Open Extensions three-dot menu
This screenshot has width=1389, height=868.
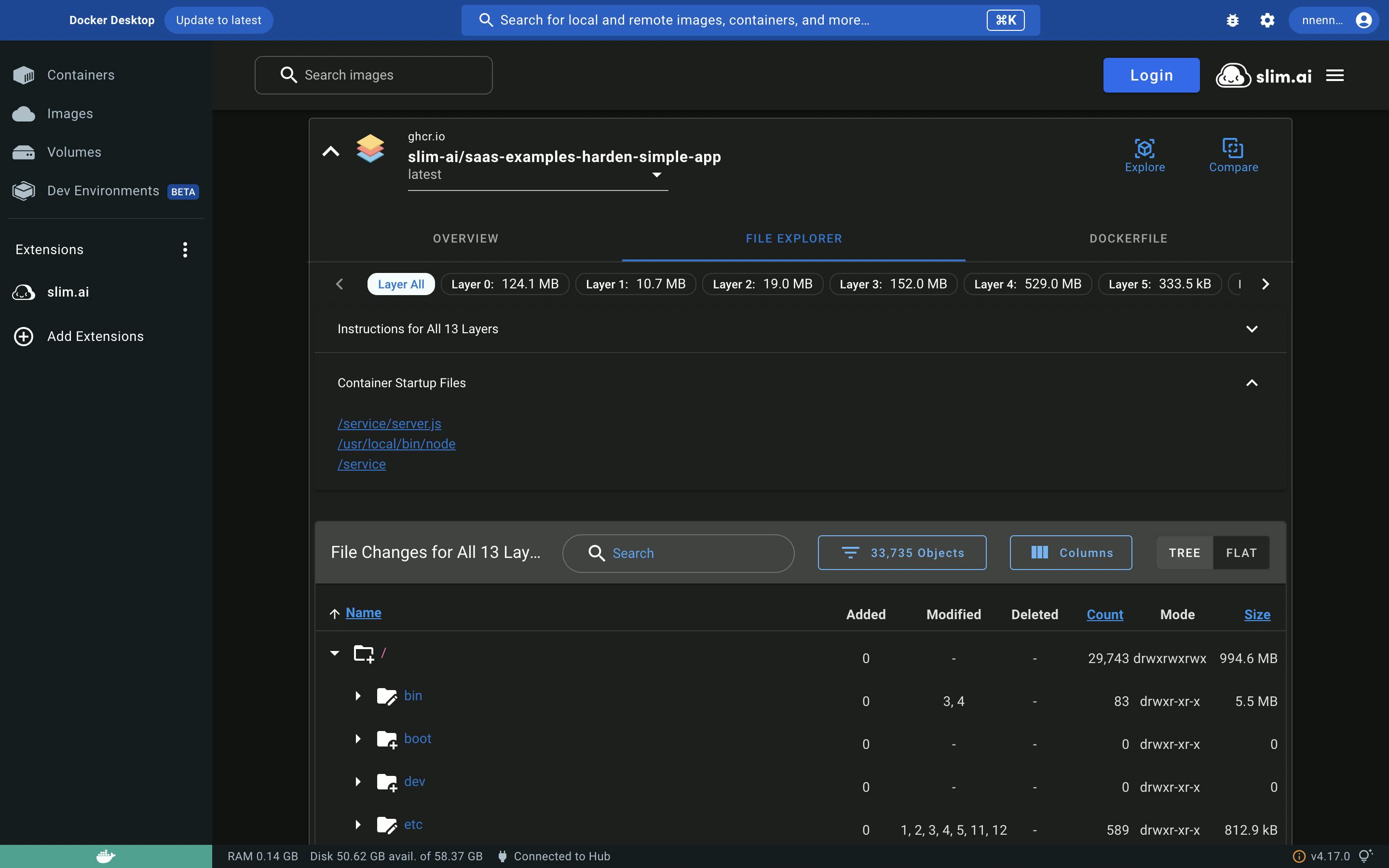tap(185, 250)
